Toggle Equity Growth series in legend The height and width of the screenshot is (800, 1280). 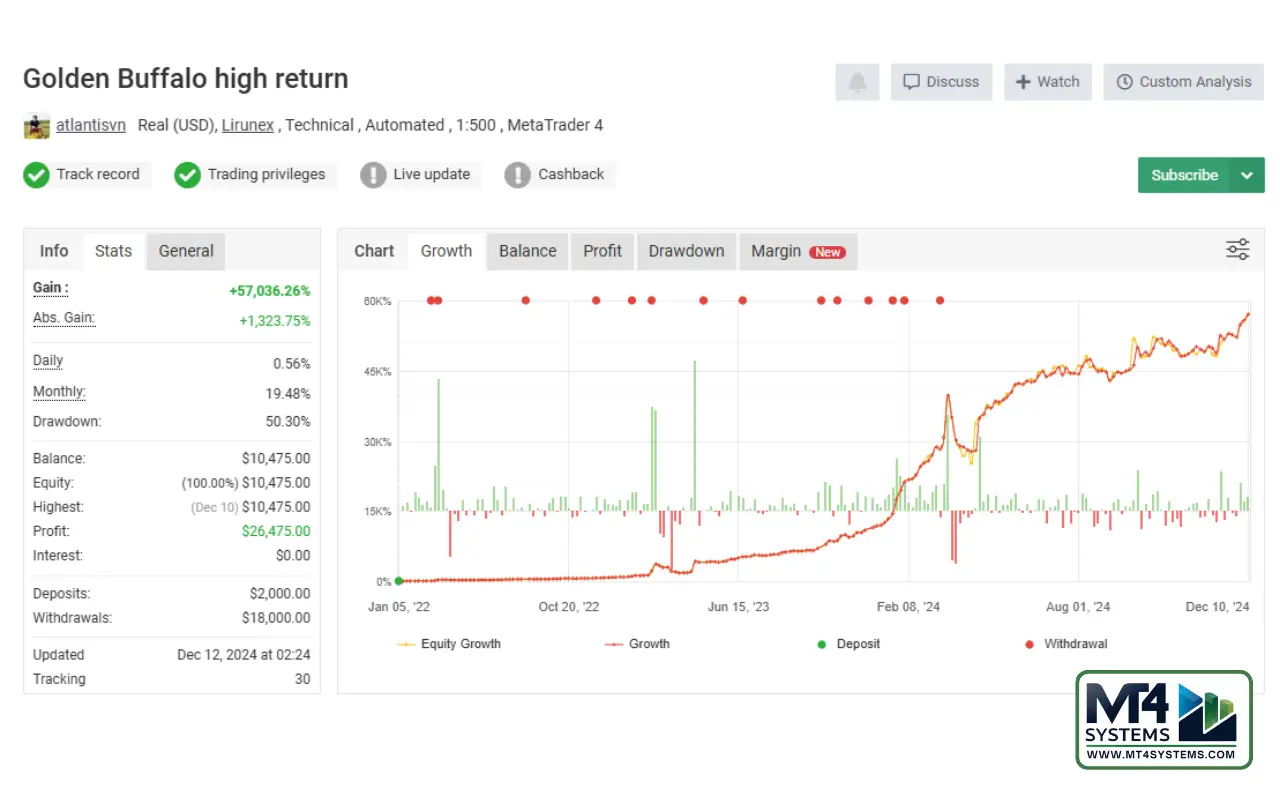[450, 644]
